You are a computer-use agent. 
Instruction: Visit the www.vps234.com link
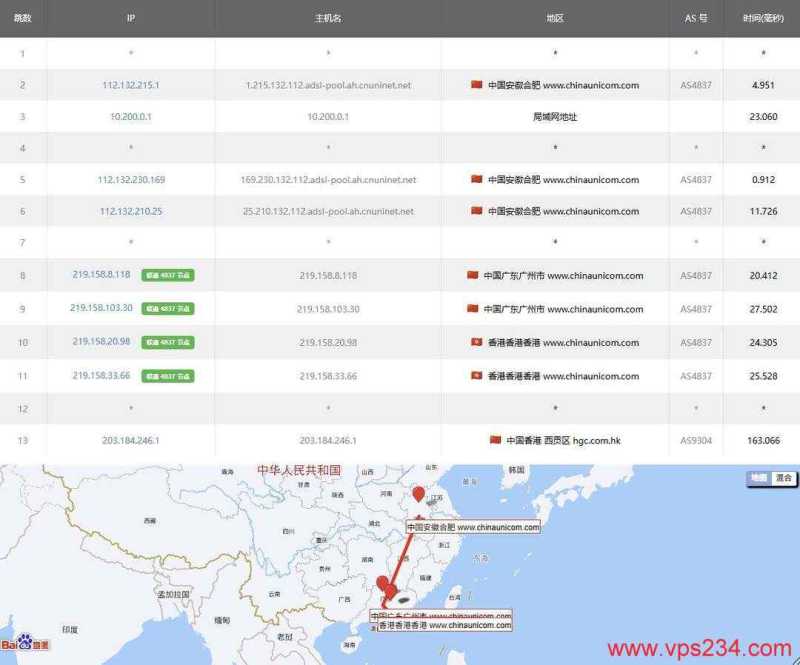698,646
